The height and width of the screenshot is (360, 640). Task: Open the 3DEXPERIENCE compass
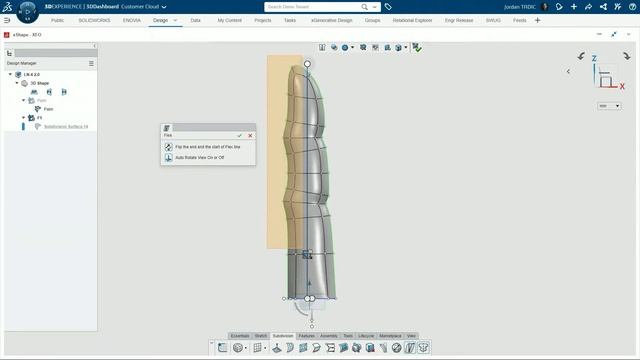click(x=27, y=12)
